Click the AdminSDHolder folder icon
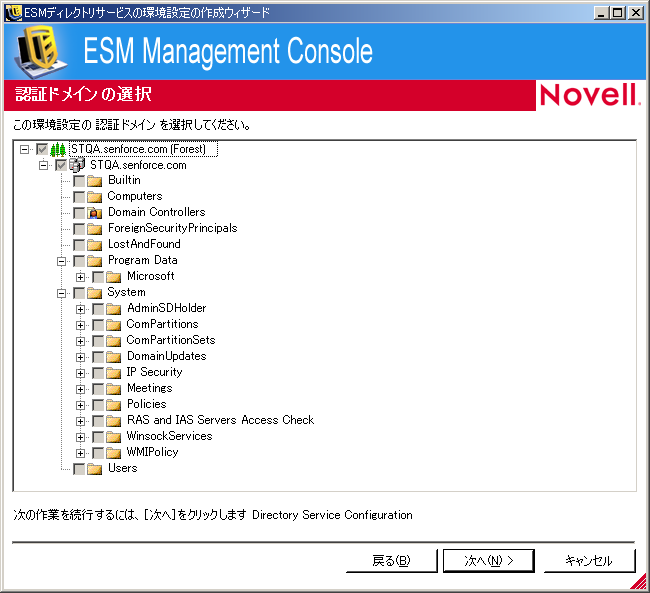This screenshot has width=650, height=593. 114,309
